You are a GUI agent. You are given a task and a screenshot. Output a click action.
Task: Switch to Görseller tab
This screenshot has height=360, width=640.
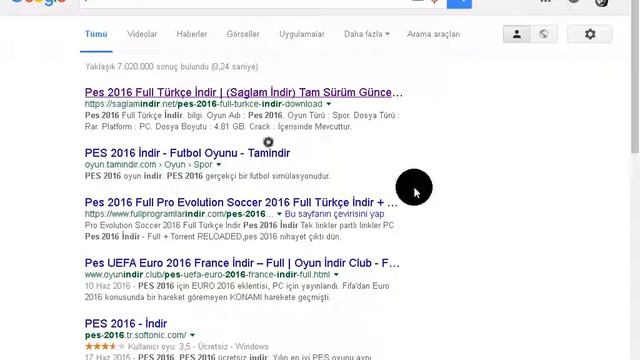tap(243, 34)
